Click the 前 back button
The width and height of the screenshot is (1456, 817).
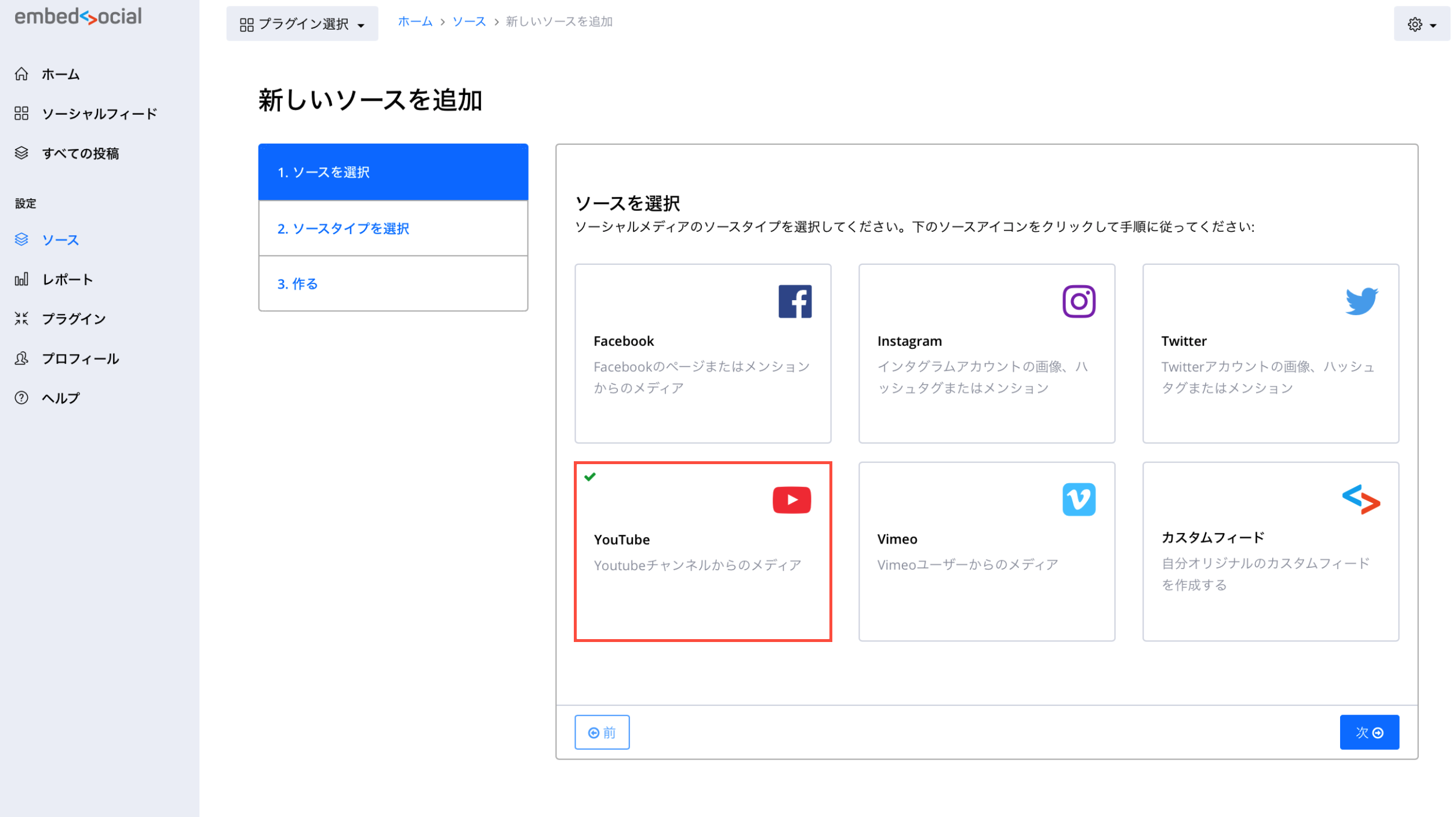pos(602,732)
